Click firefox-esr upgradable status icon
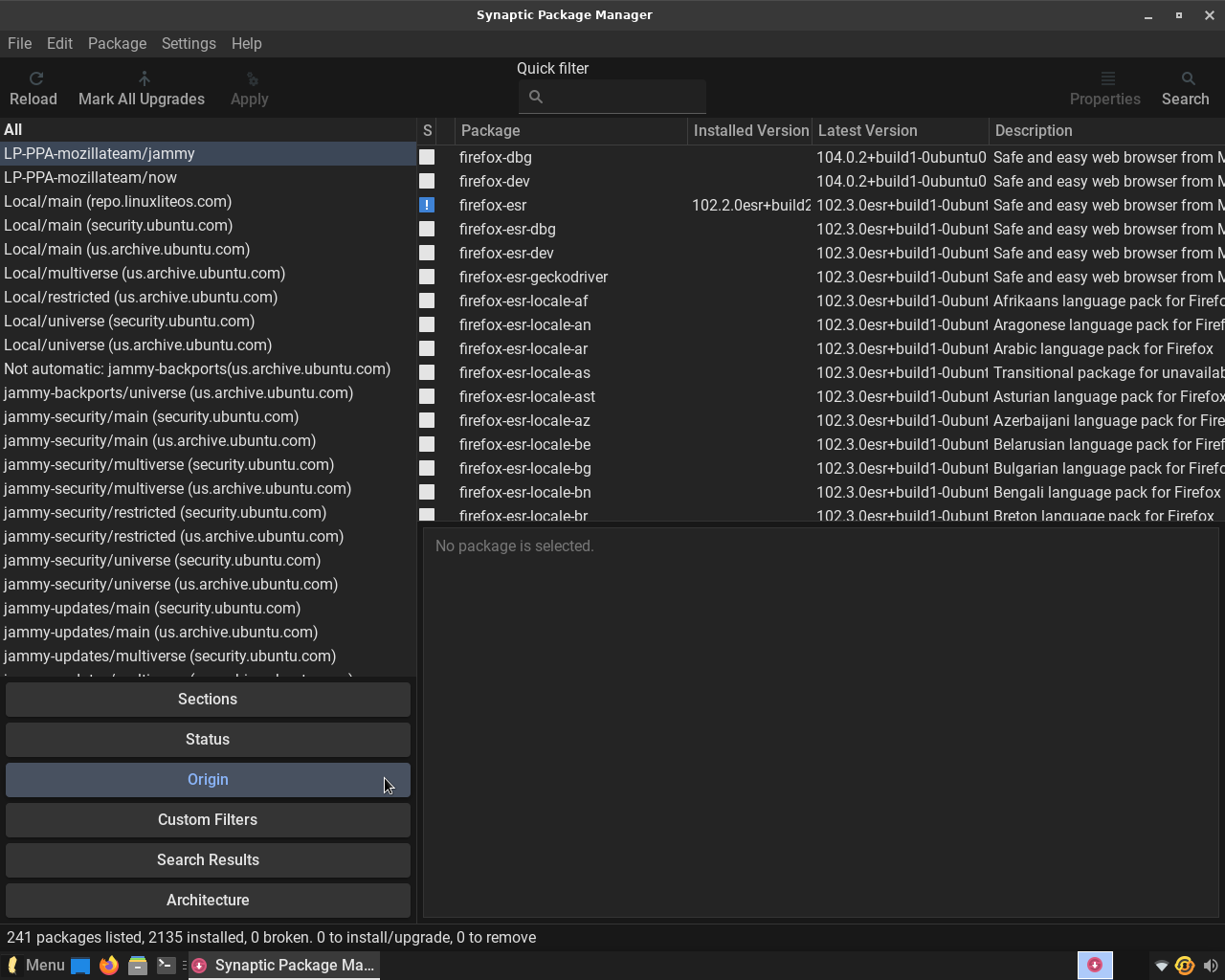This screenshot has width=1225, height=980. (427, 205)
